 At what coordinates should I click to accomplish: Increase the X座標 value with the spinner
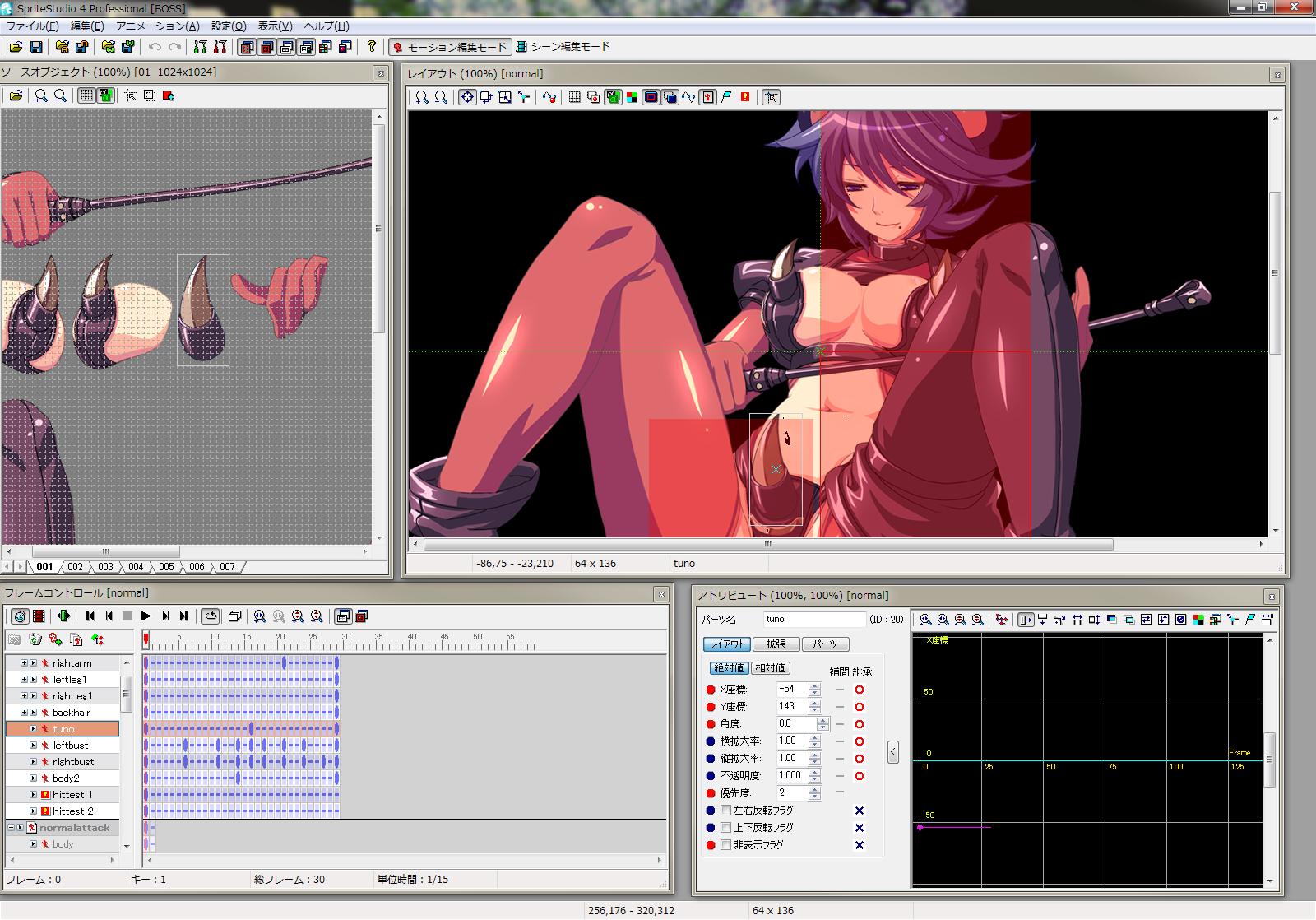coord(814,686)
